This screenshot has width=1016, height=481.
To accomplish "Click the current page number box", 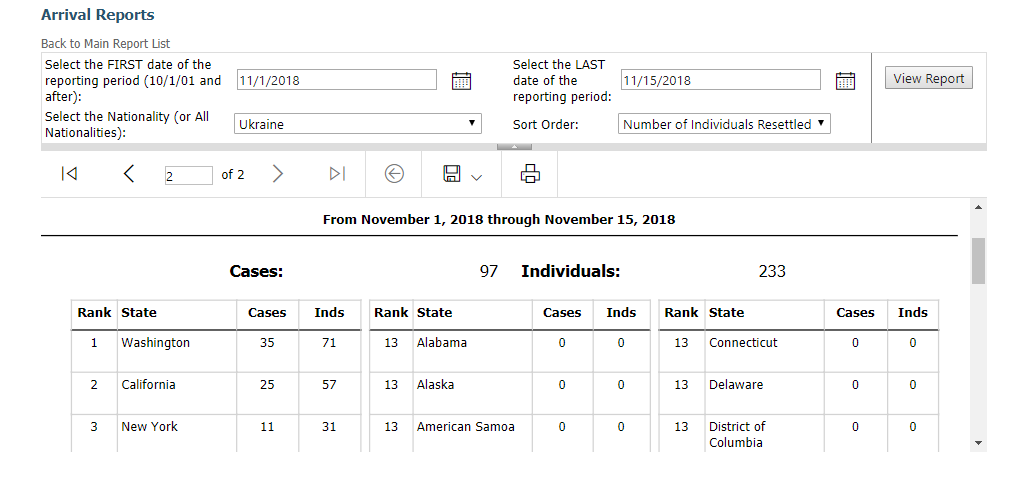I will point(189,176).
